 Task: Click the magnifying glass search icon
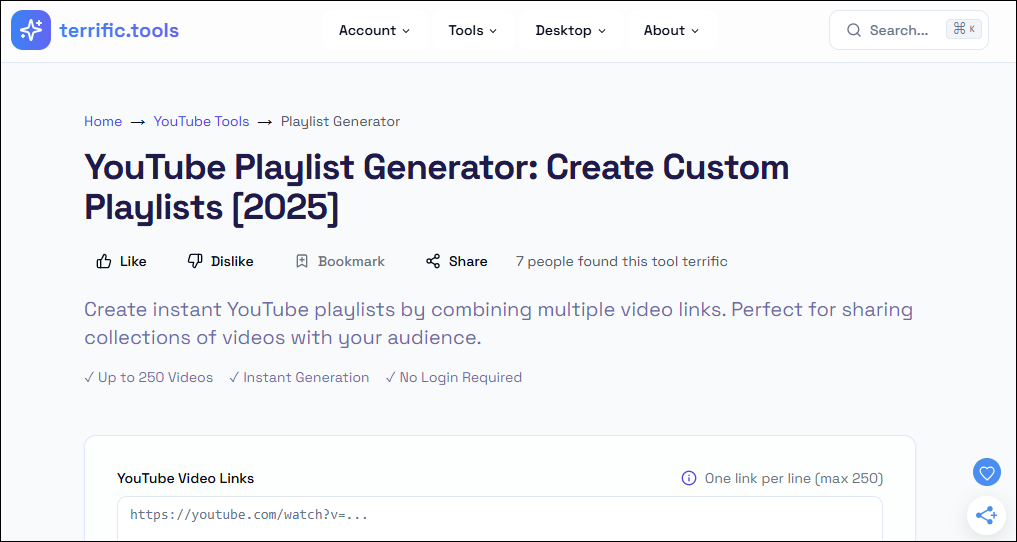[854, 30]
